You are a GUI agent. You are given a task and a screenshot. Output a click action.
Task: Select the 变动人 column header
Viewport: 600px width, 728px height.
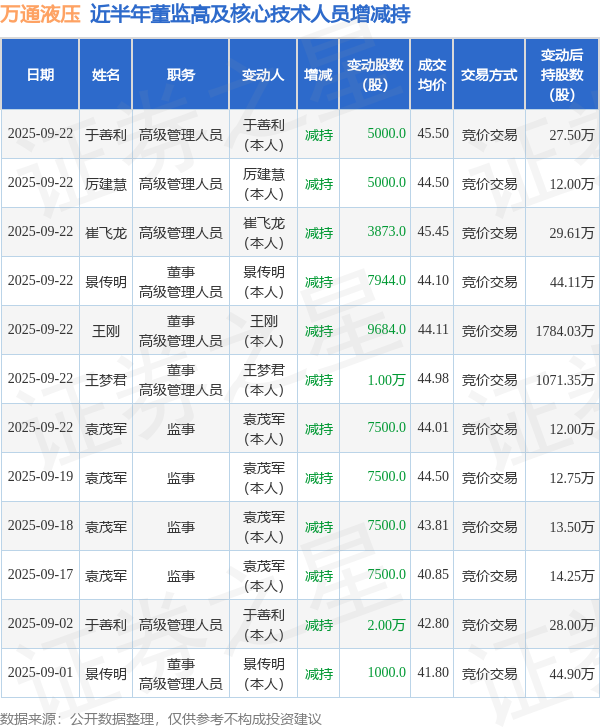263,75
